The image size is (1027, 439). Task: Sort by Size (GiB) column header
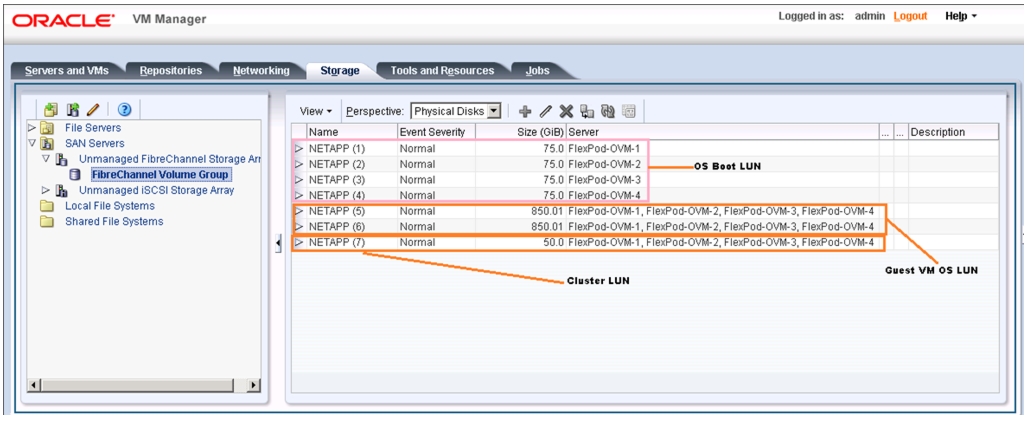521,132
